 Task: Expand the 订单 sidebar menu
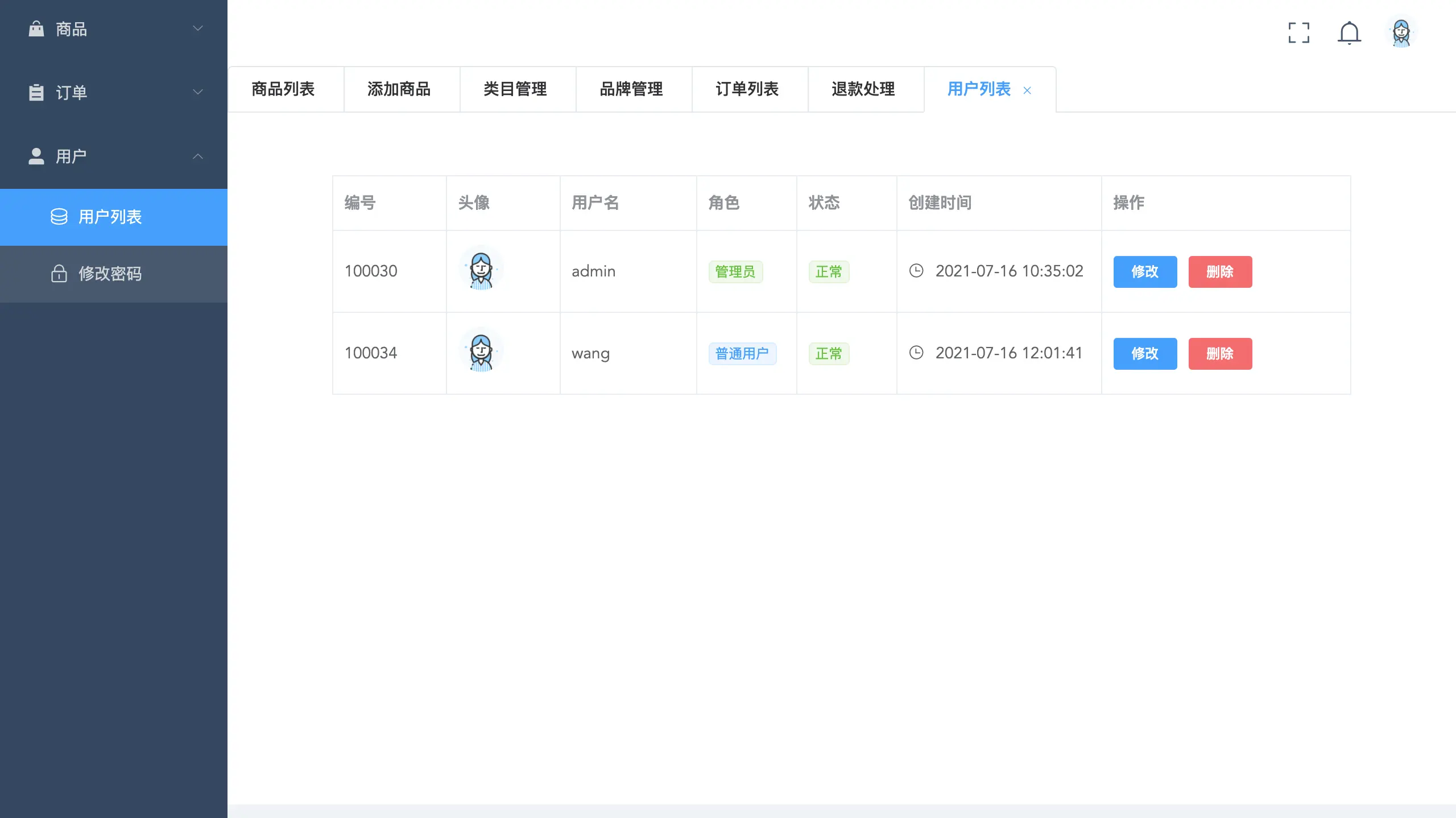pos(197,92)
